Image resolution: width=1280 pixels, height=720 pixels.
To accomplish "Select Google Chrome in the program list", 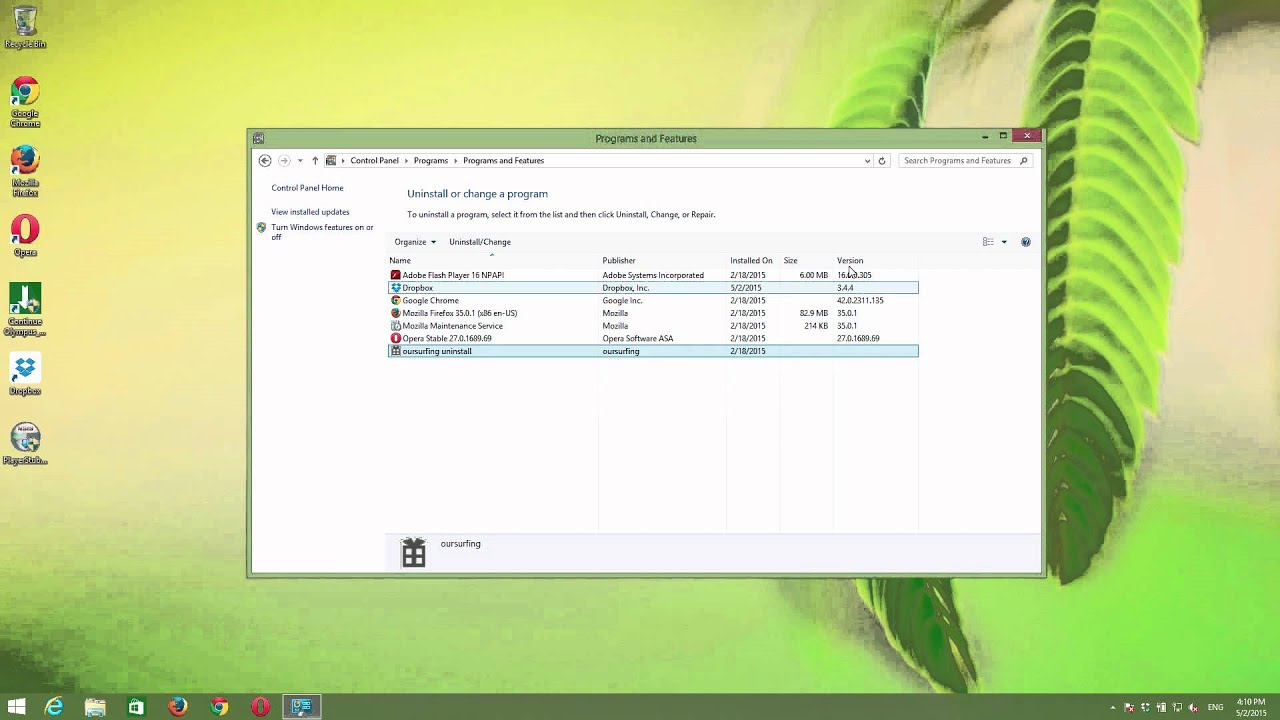I will 652,300.
